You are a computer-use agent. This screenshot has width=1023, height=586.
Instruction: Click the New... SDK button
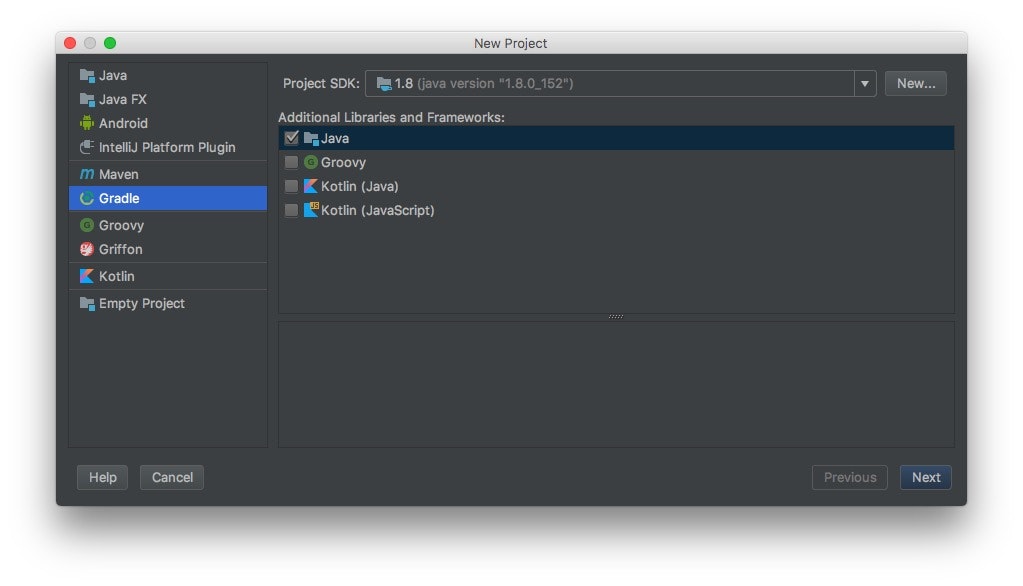click(x=915, y=84)
